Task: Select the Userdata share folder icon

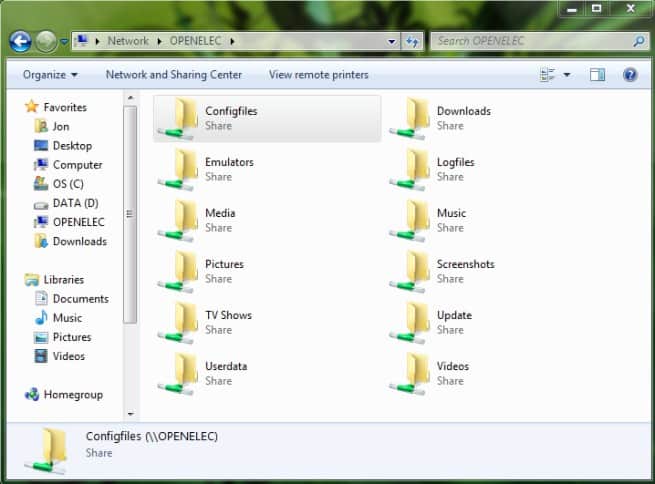Action: click(x=177, y=374)
